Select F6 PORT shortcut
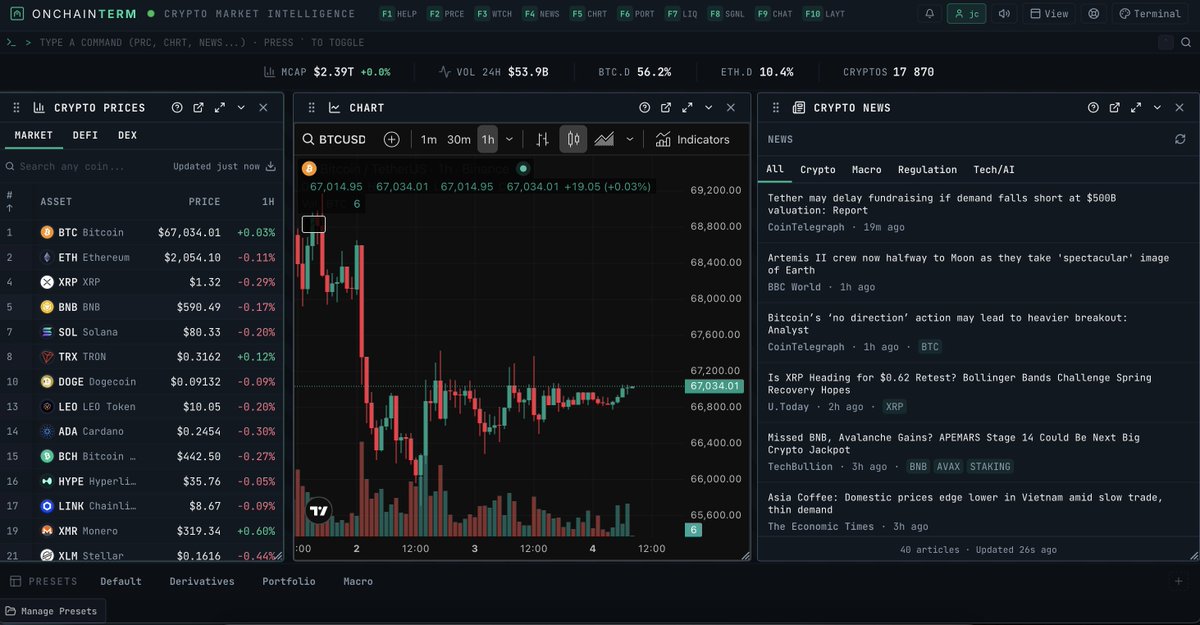 tap(637, 14)
